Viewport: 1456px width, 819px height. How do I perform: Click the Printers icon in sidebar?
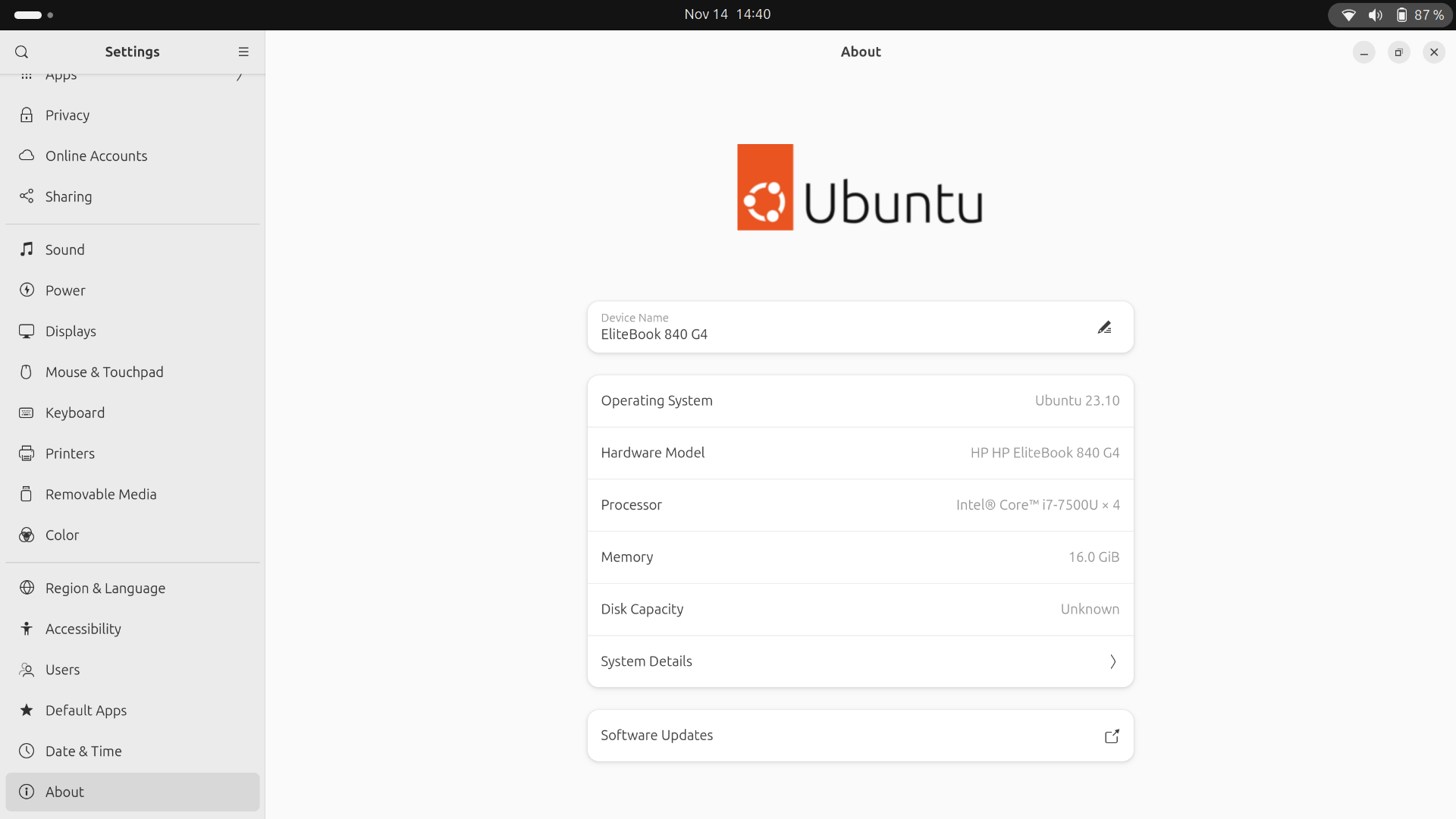click(27, 453)
